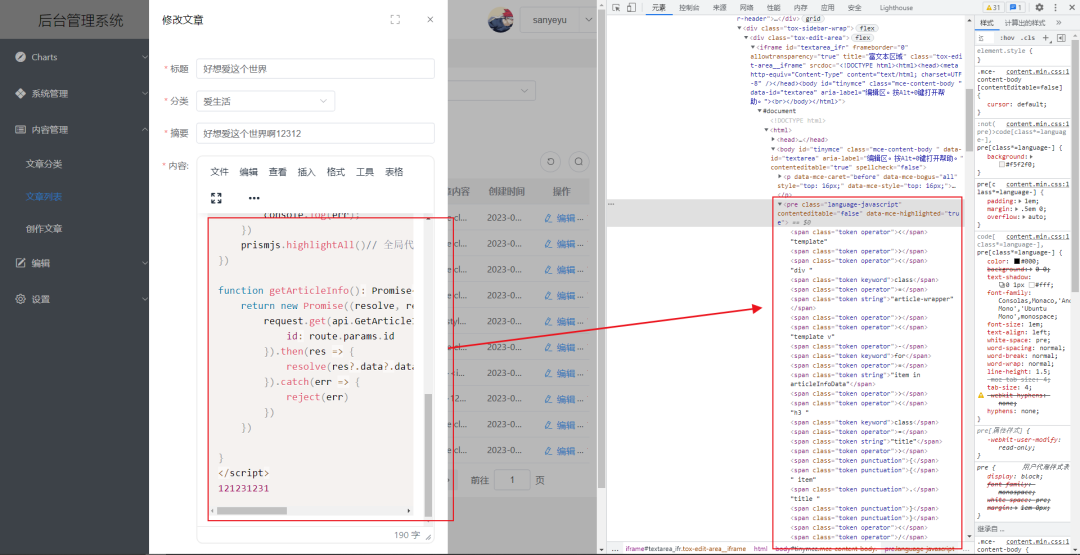
Task: Click the search icon above the table
Action: (579, 162)
